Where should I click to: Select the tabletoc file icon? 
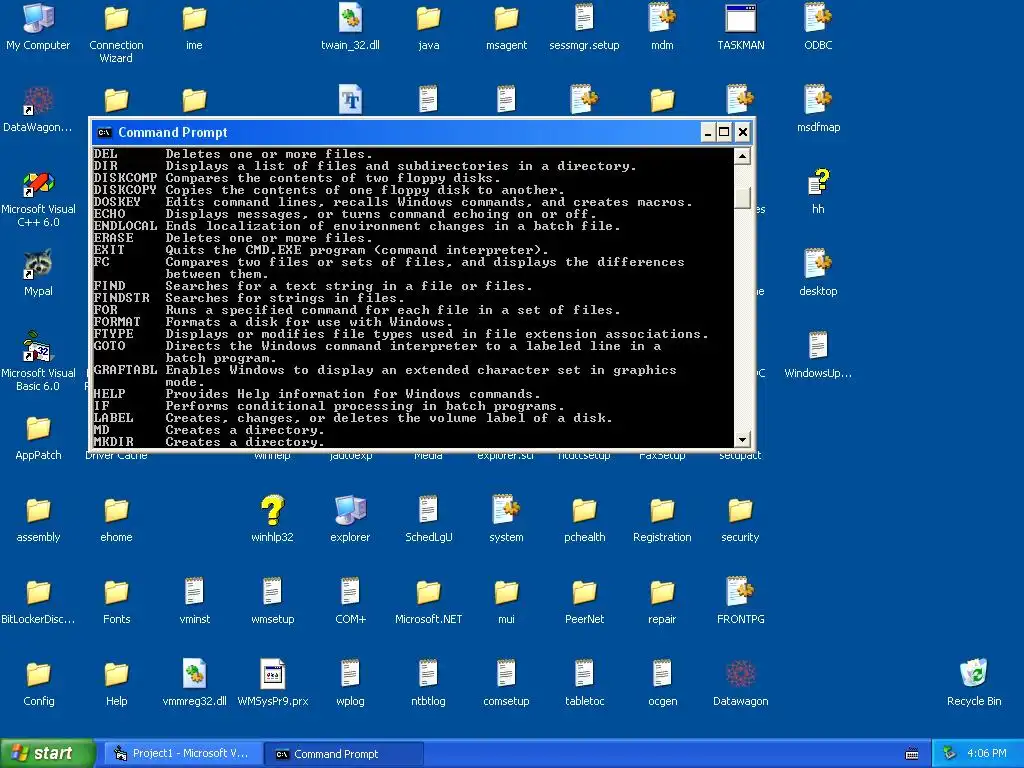click(584, 675)
